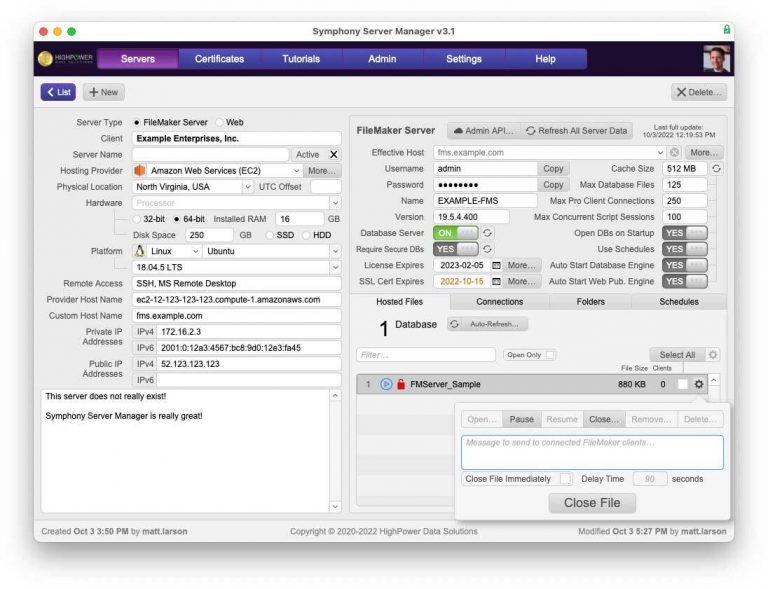768x589 pixels.
Task: Open the 18.04.5 LTS version dropdown
Action: [x=336, y=267]
